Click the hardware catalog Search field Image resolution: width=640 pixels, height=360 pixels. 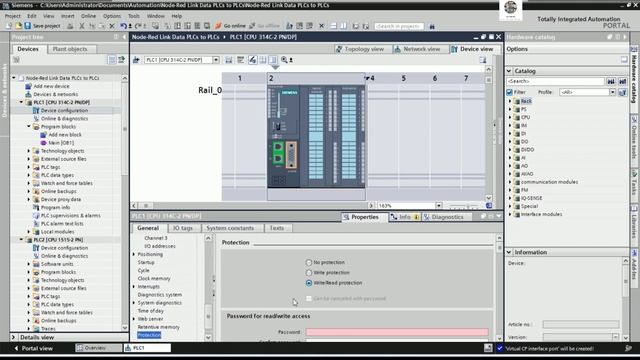coord(555,81)
